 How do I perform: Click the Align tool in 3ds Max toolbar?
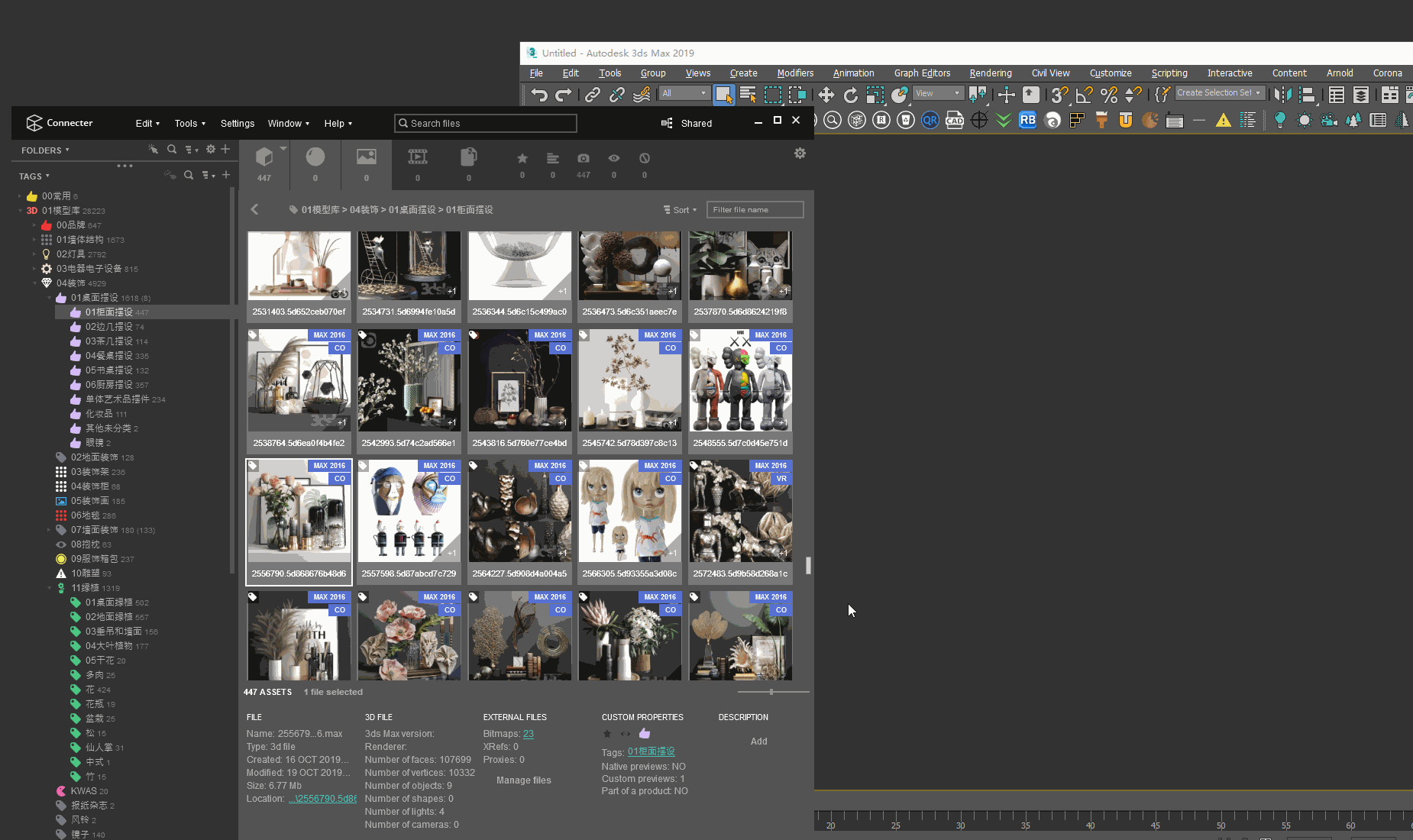1308,95
